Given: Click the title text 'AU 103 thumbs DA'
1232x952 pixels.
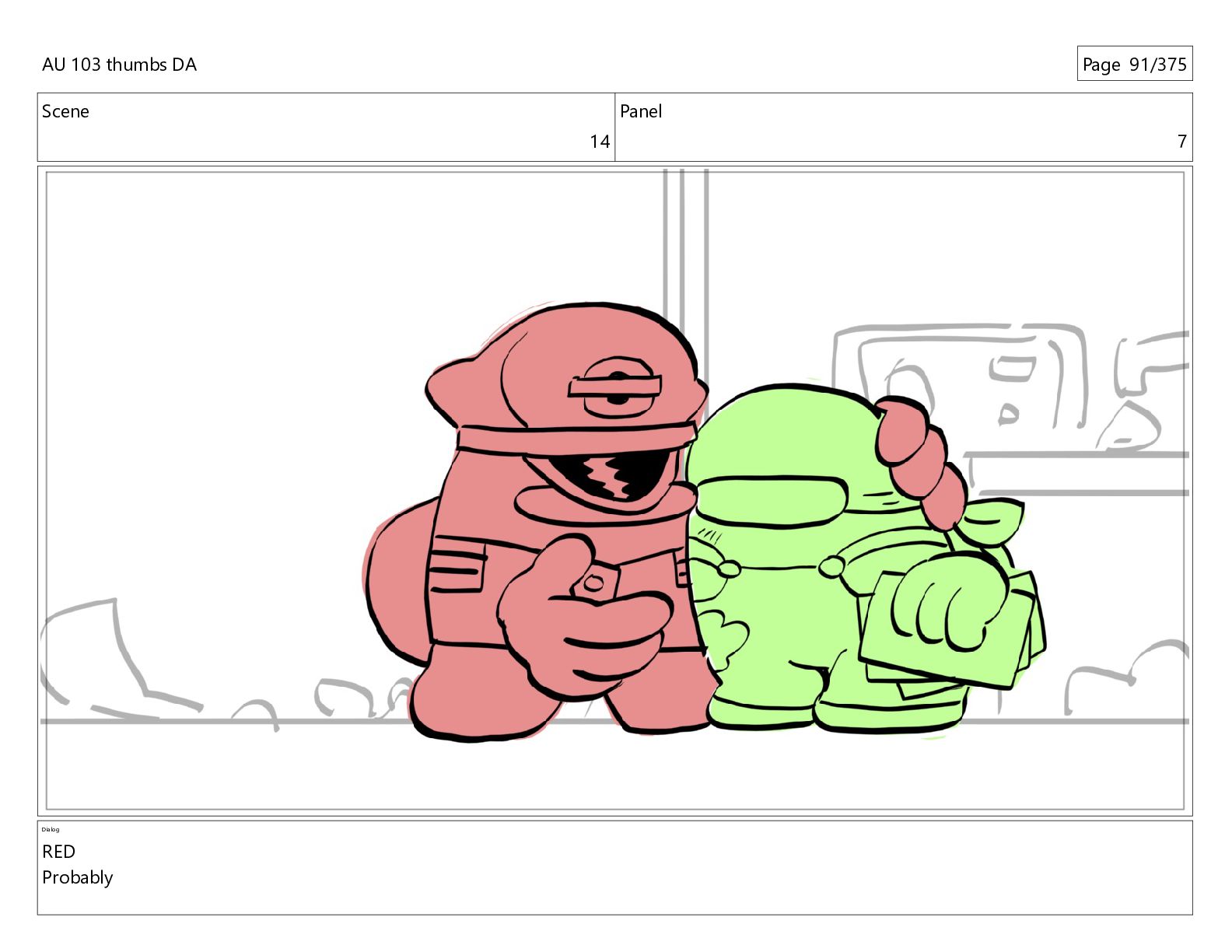Looking at the screenshot, I should [119, 65].
